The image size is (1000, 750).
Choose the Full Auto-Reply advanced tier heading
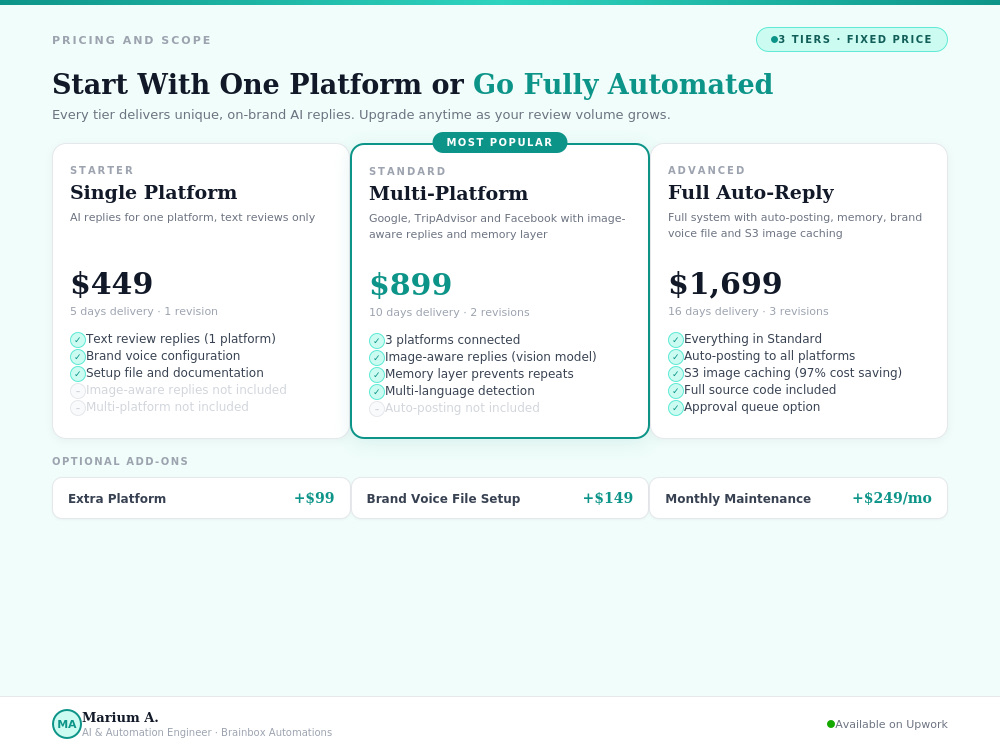pyautogui.click(x=751, y=192)
